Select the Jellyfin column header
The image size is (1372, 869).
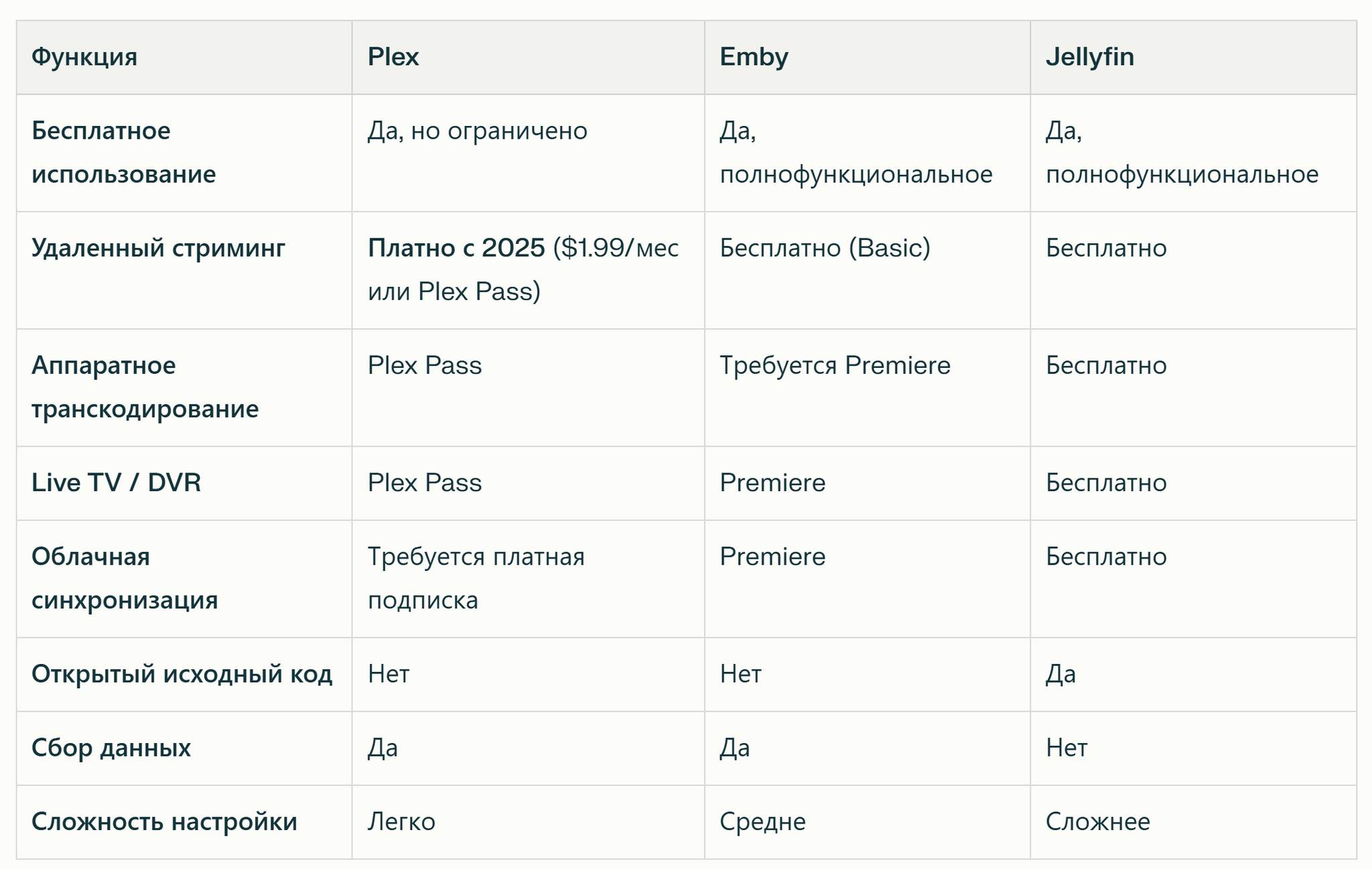1090,57
